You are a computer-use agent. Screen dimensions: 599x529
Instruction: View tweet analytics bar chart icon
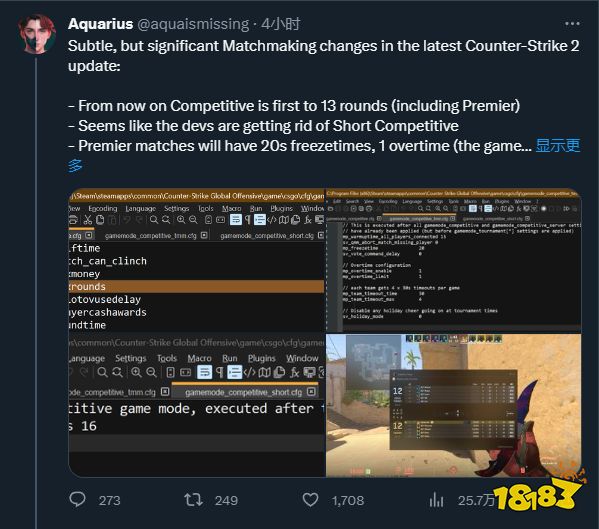tap(436, 500)
